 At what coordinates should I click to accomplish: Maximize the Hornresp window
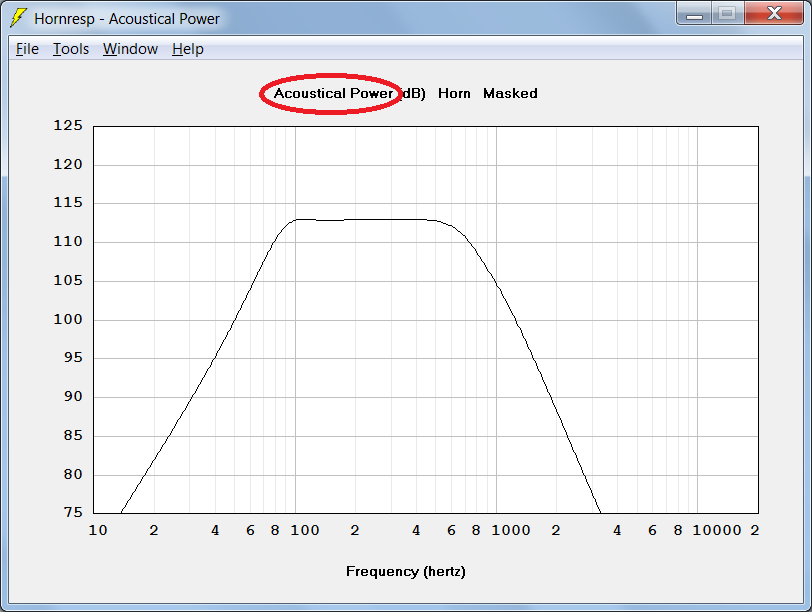(x=728, y=14)
